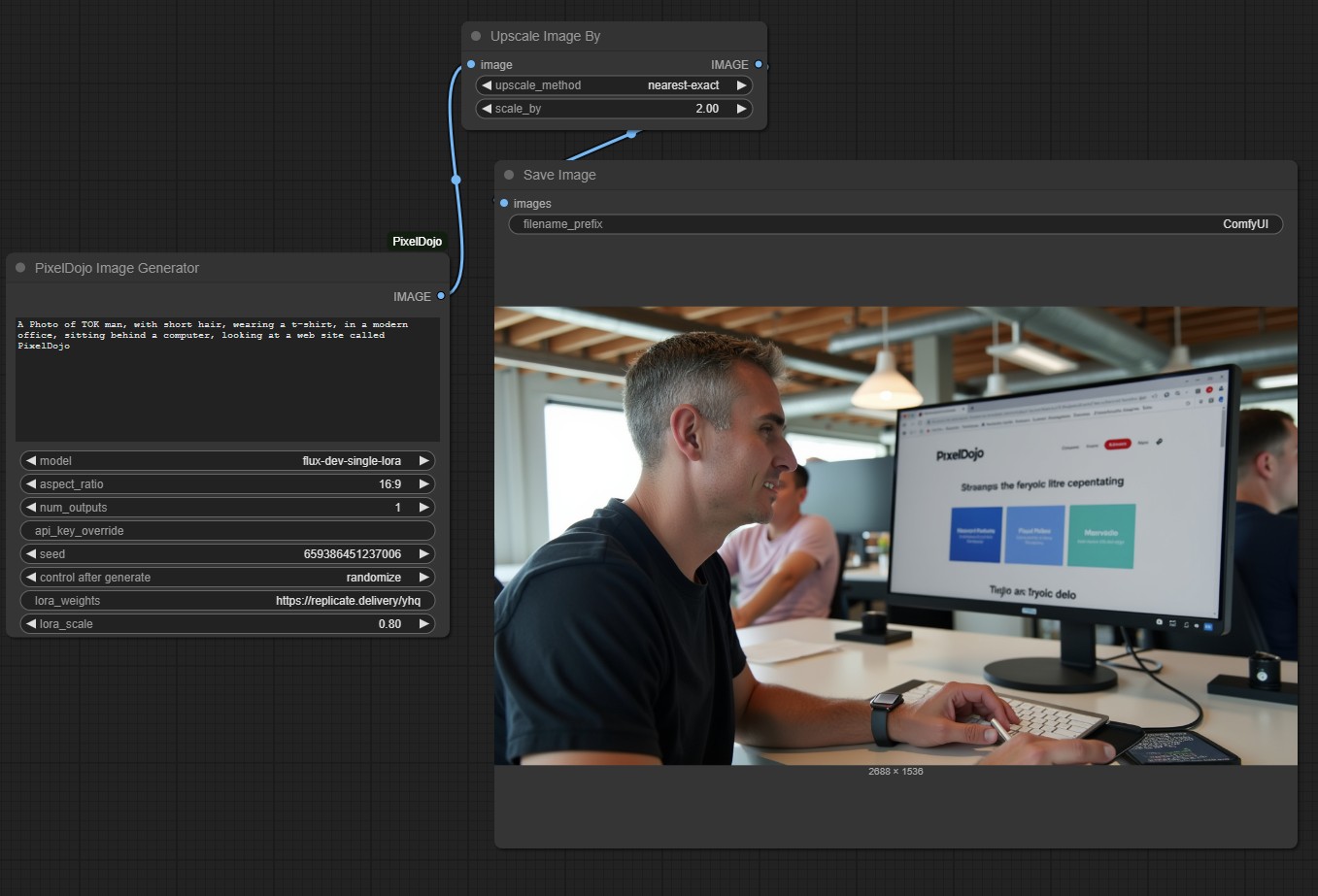1318x896 pixels.
Task: Next control after generate option arrow
Action: coord(423,578)
